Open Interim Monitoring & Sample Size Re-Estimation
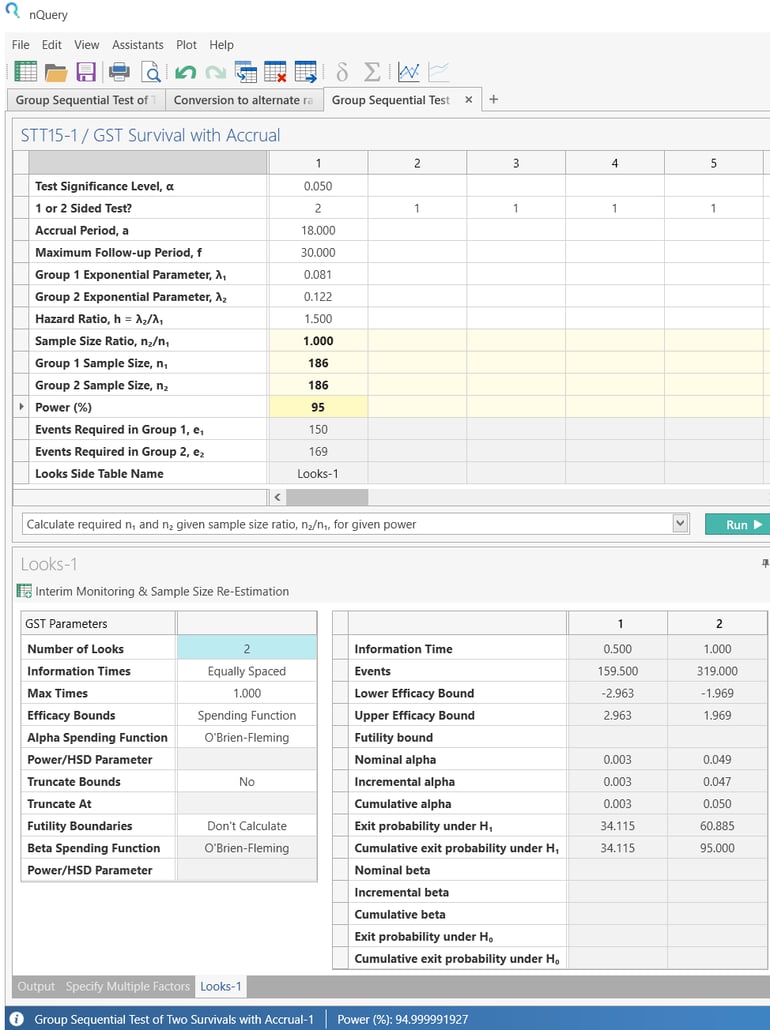 [162, 591]
